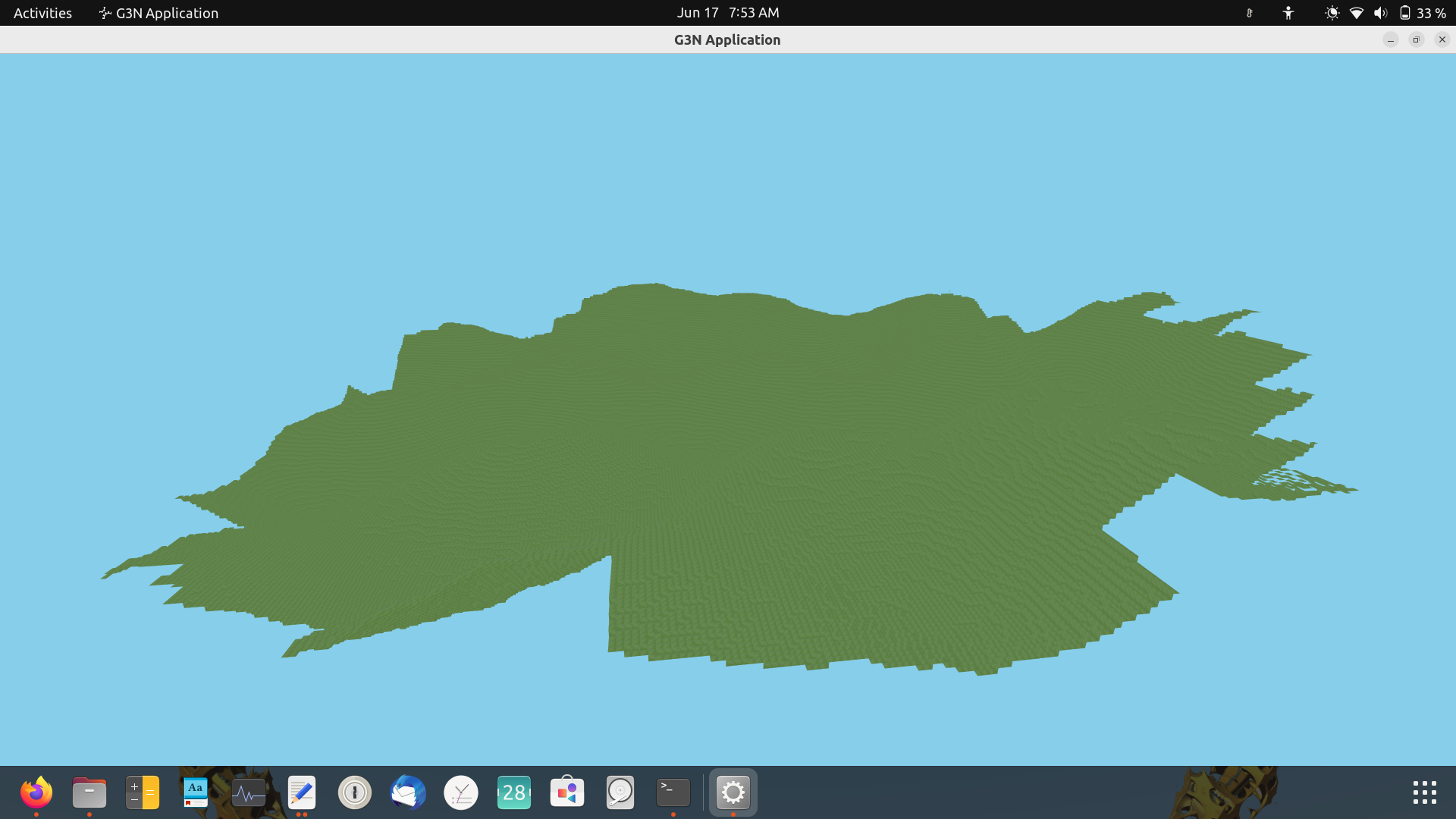Launch the Files manager in dock

click(89, 792)
